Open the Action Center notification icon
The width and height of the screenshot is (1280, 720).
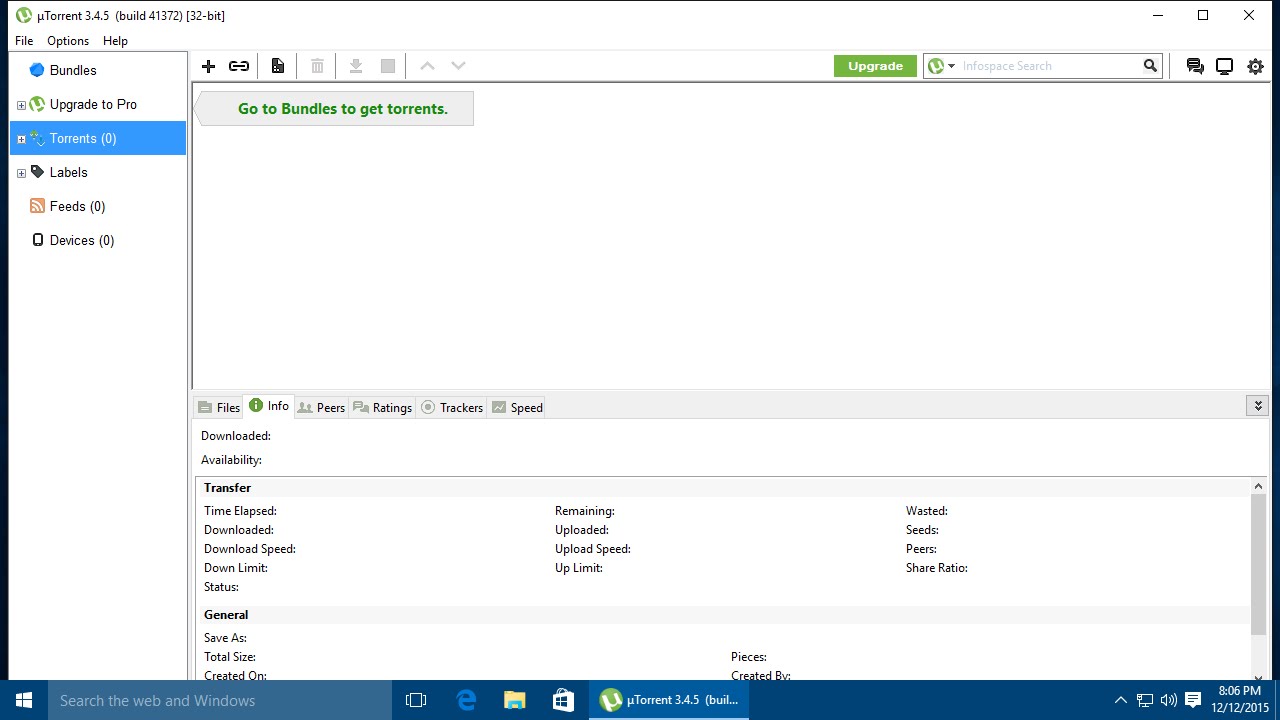pyautogui.click(x=1193, y=700)
